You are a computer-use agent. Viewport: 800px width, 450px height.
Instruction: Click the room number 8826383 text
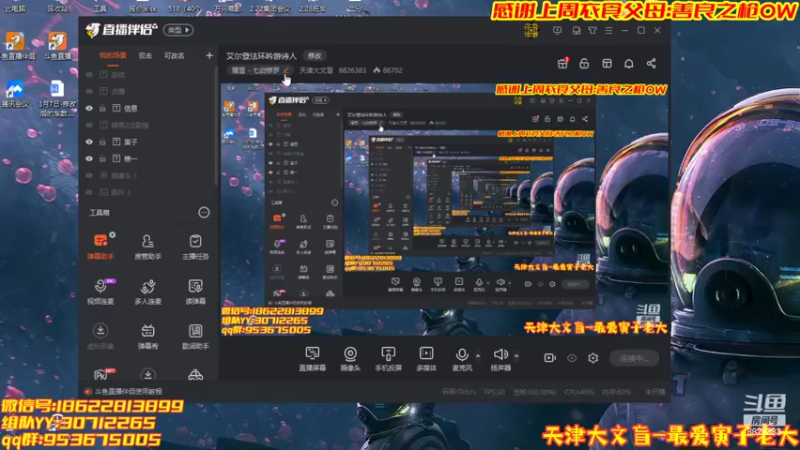[353, 70]
